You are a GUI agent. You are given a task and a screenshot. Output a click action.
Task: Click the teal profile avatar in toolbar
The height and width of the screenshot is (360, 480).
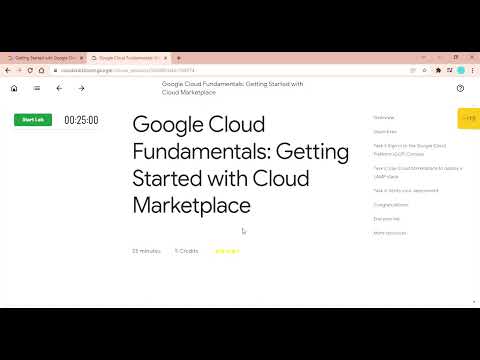pos(461,70)
